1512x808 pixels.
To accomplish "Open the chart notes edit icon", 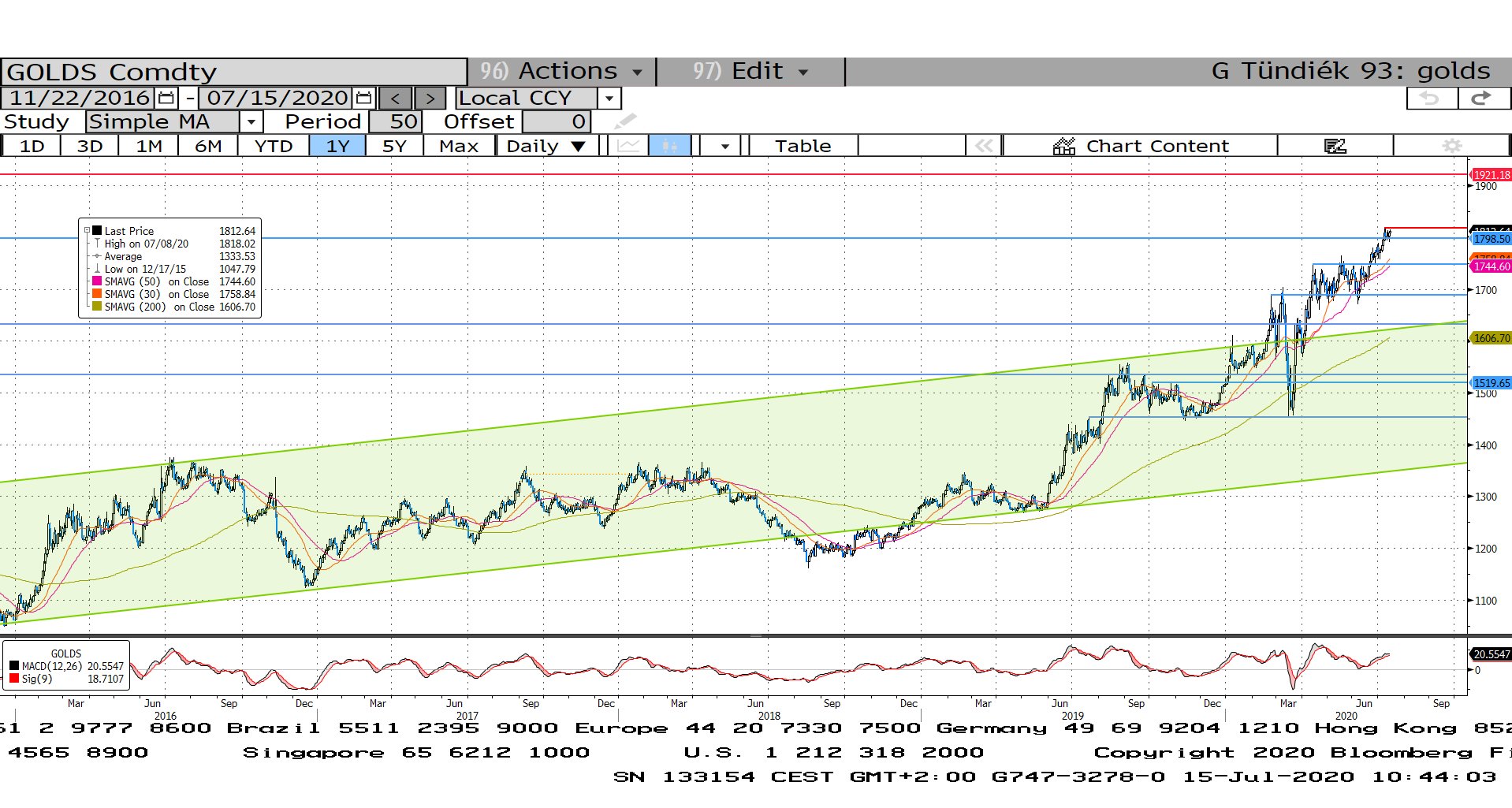I will [x=1335, y=146].
